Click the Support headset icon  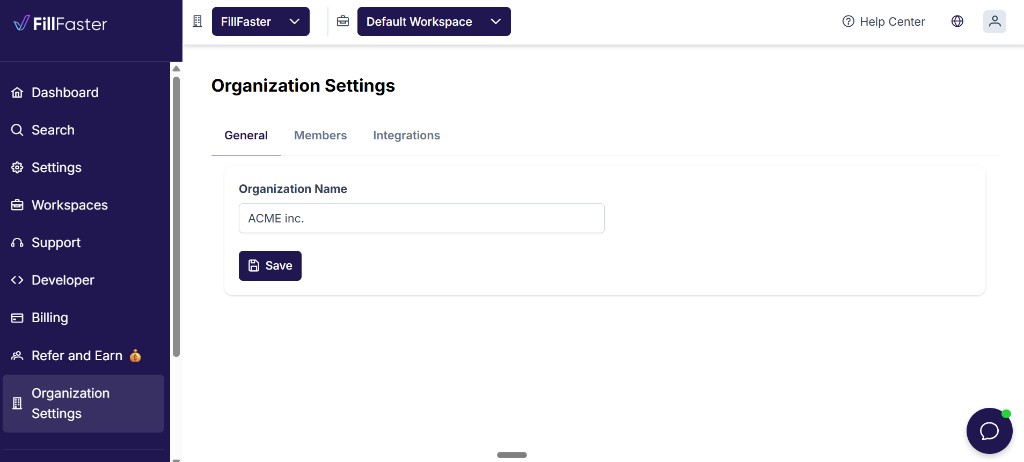pyautogui.click(x=18, y=242)
